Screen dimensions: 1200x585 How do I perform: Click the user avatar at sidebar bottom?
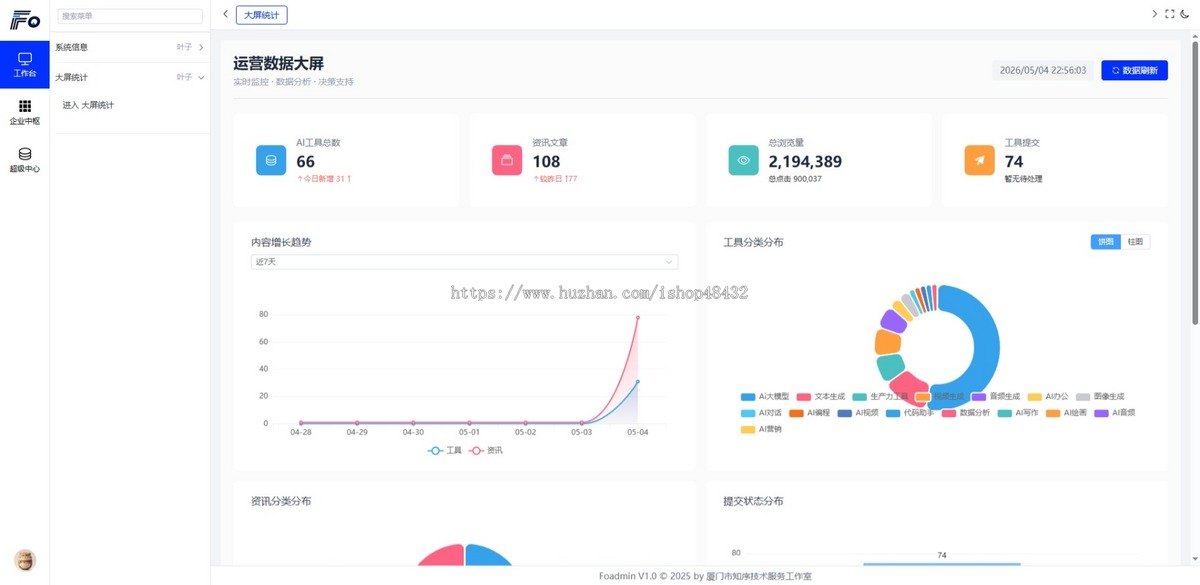tap(25, 560)
